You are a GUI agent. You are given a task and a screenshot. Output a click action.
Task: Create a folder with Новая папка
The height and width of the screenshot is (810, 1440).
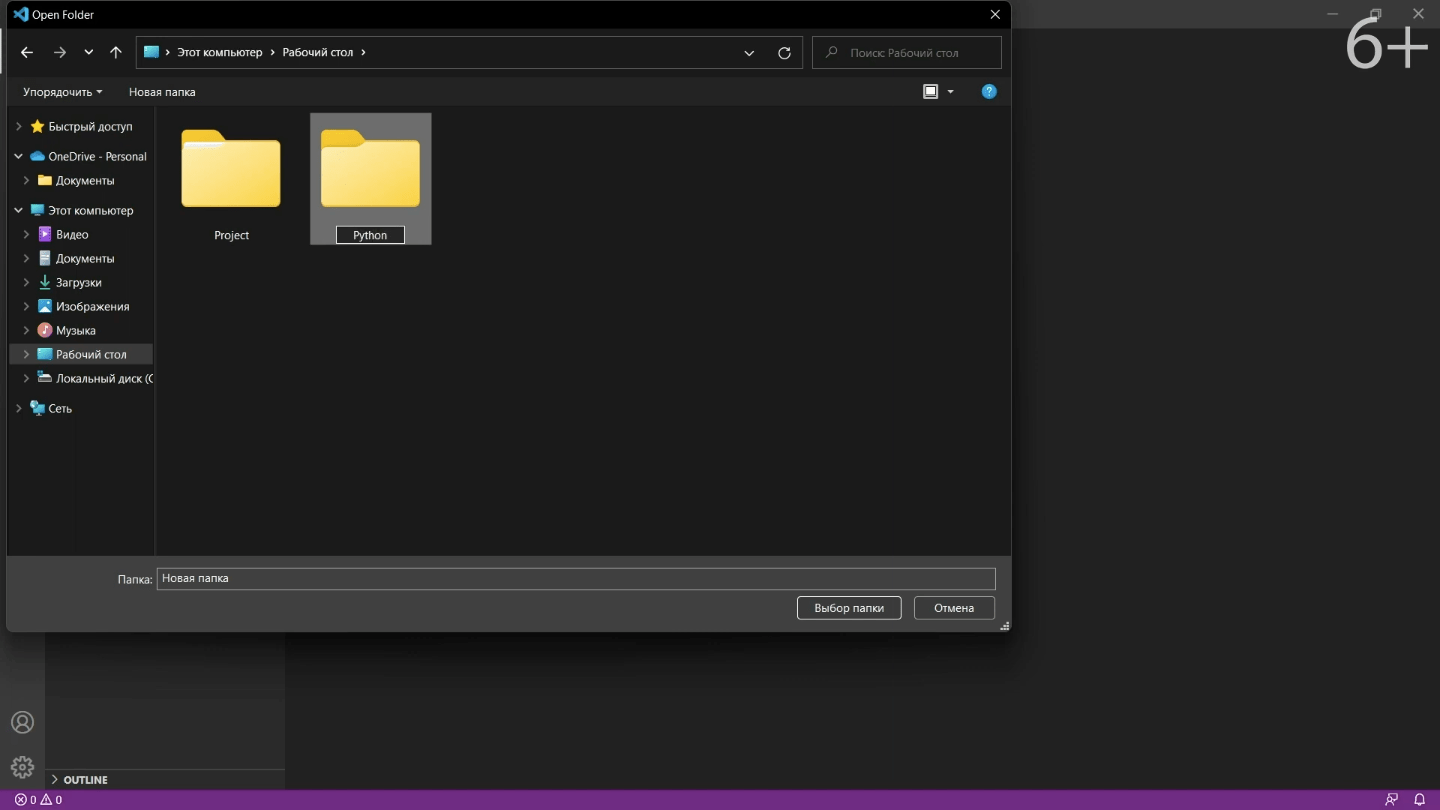click(162, 92)
